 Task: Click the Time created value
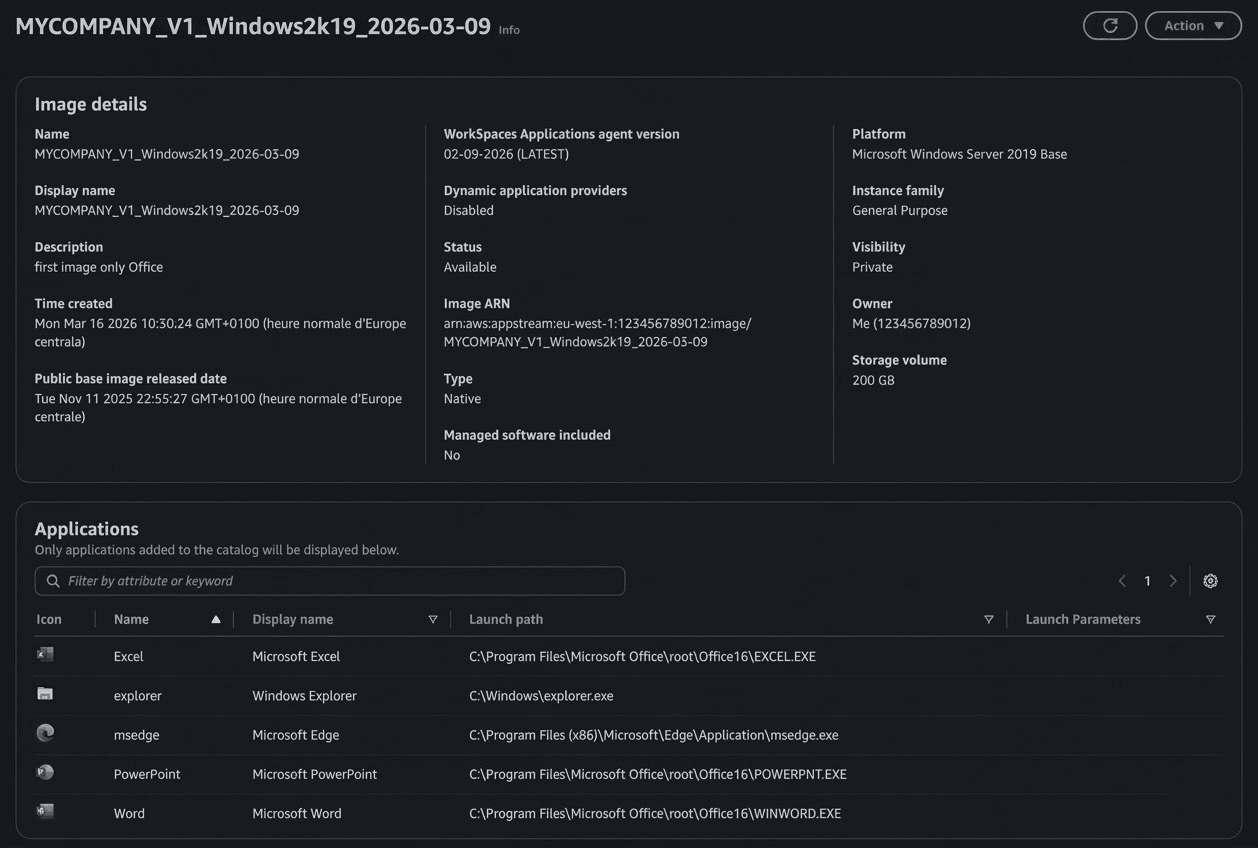(221, 333)
